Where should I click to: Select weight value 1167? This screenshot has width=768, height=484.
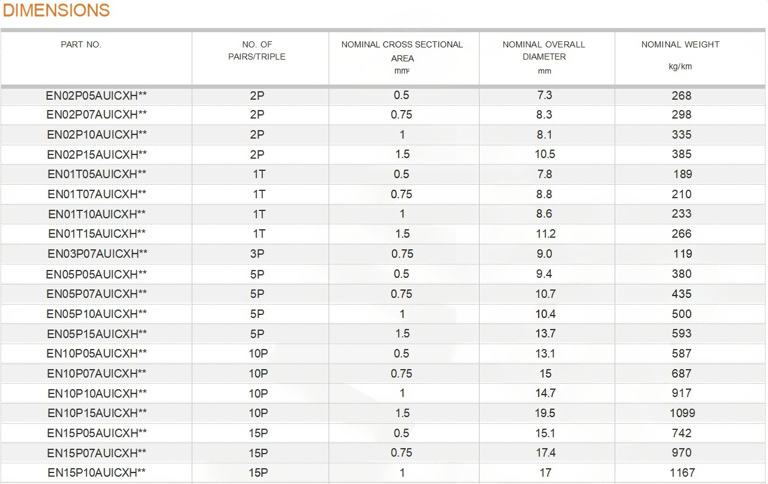(682, 473)
